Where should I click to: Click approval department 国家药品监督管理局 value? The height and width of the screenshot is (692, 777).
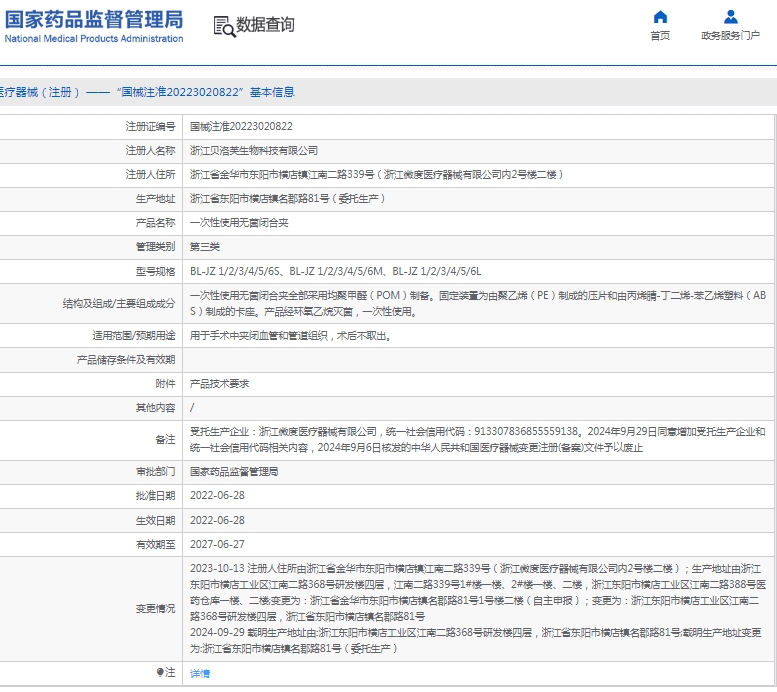coord(234,471)
